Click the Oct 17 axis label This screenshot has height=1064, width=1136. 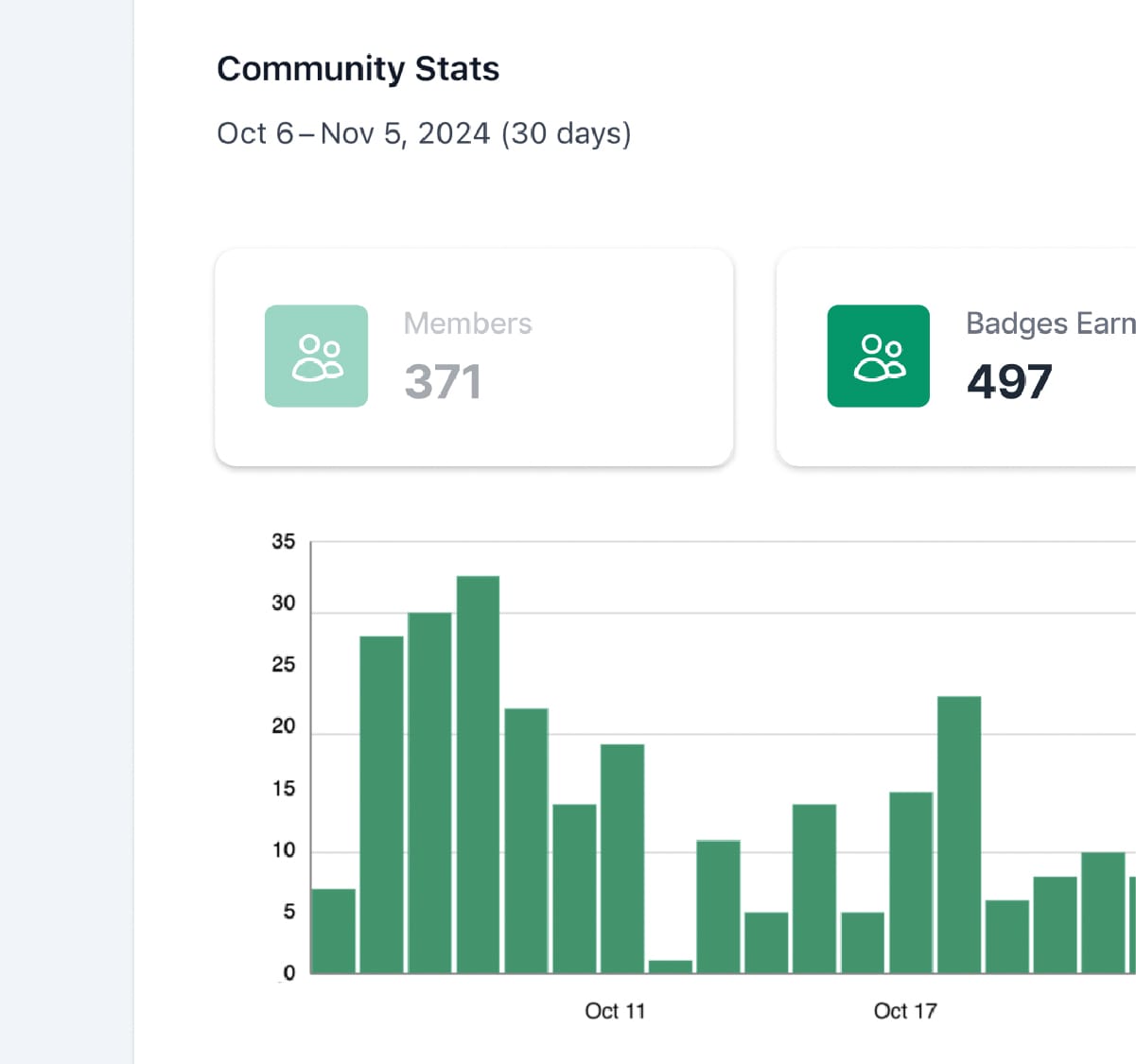[904, 1011]
